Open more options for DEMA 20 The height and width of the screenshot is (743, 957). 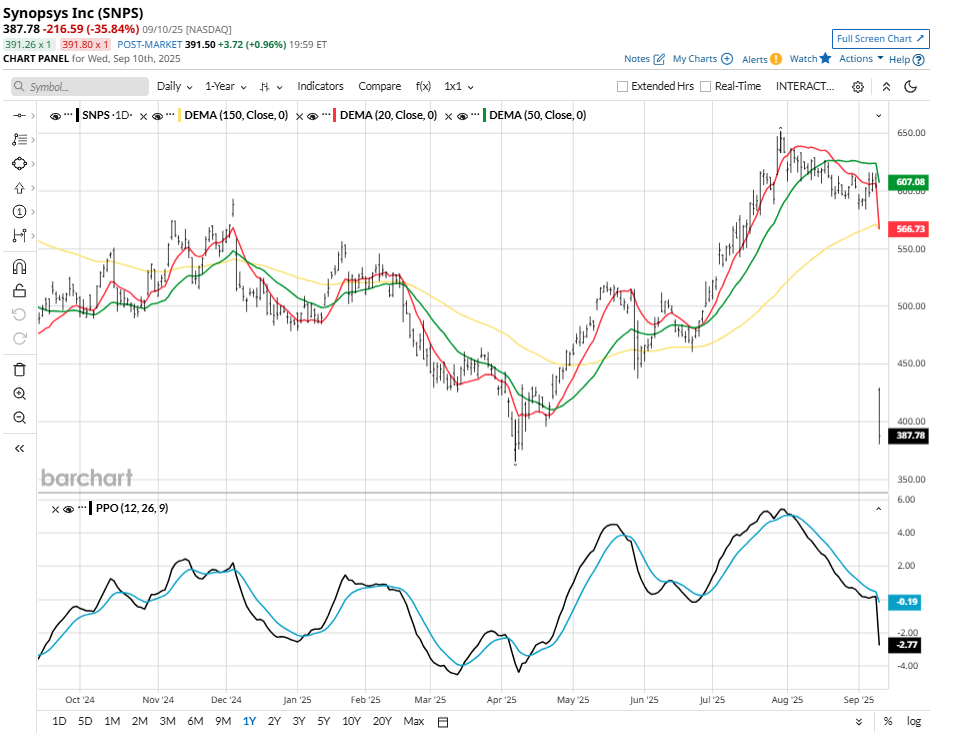tap(326, 114)
